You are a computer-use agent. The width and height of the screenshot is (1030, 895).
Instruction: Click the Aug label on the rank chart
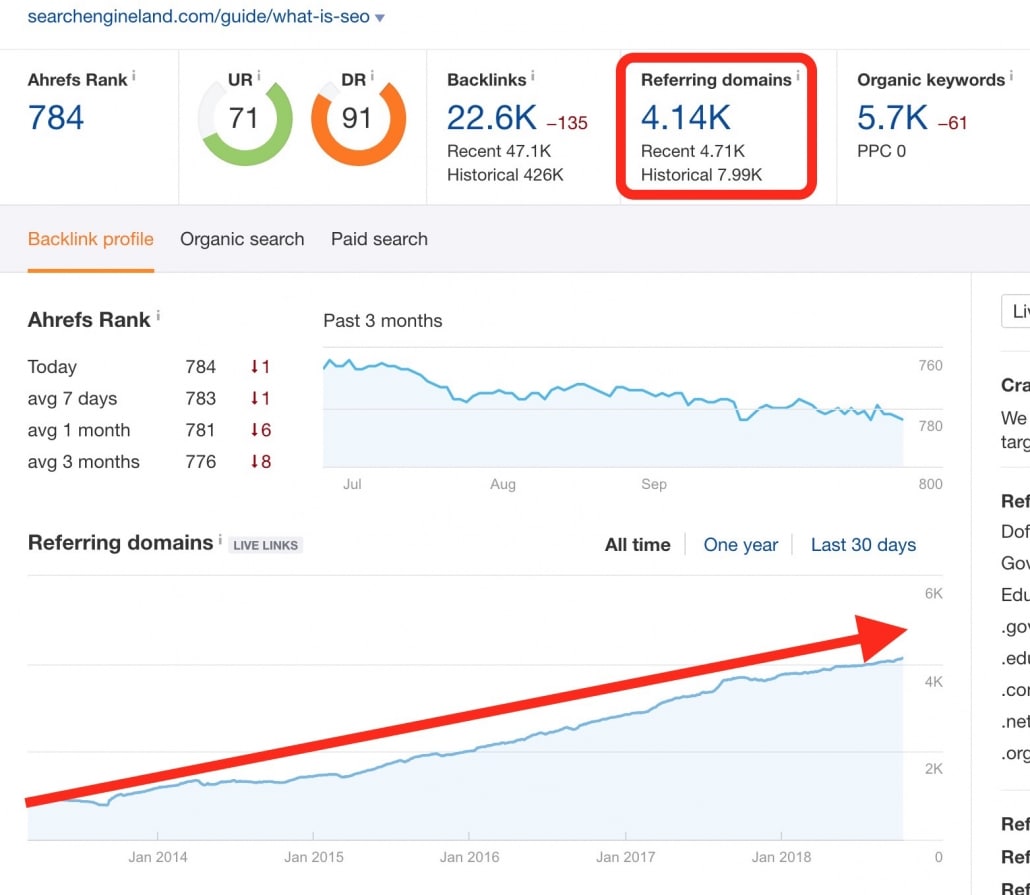[503, 484]
